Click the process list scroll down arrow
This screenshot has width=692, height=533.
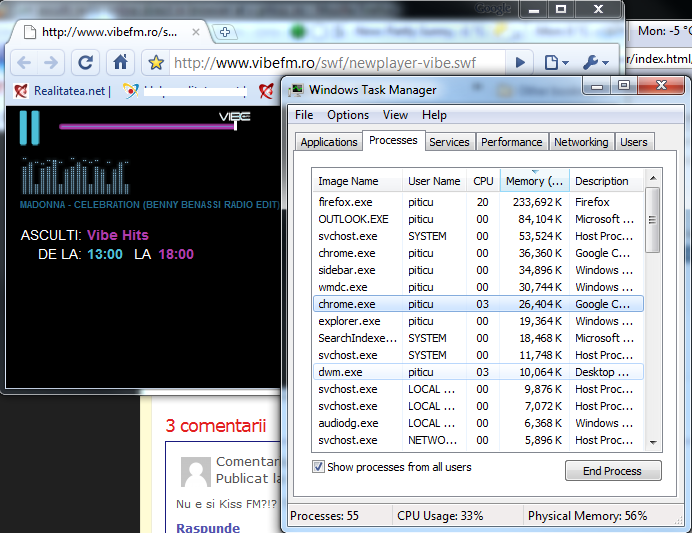[x=653, y=442]
